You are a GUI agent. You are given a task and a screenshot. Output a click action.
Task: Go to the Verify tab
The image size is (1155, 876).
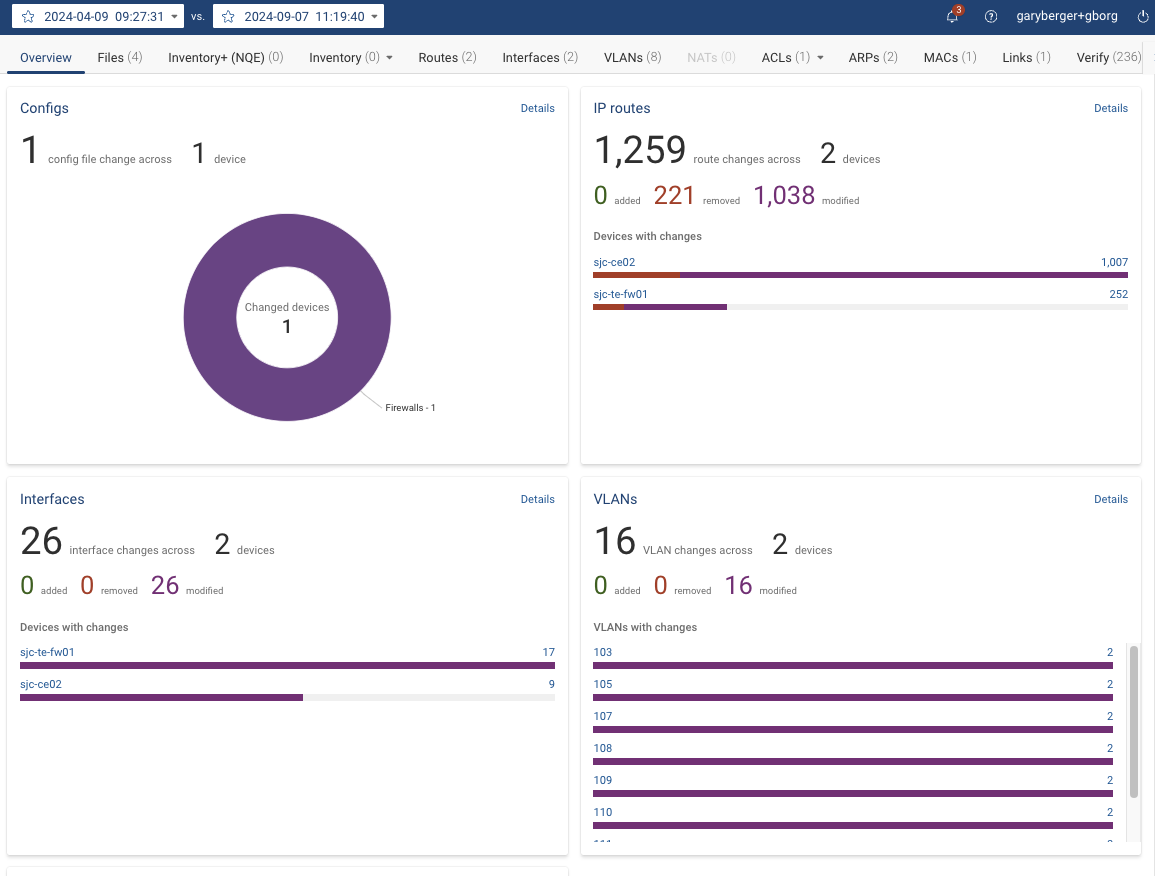(1108, 58)
